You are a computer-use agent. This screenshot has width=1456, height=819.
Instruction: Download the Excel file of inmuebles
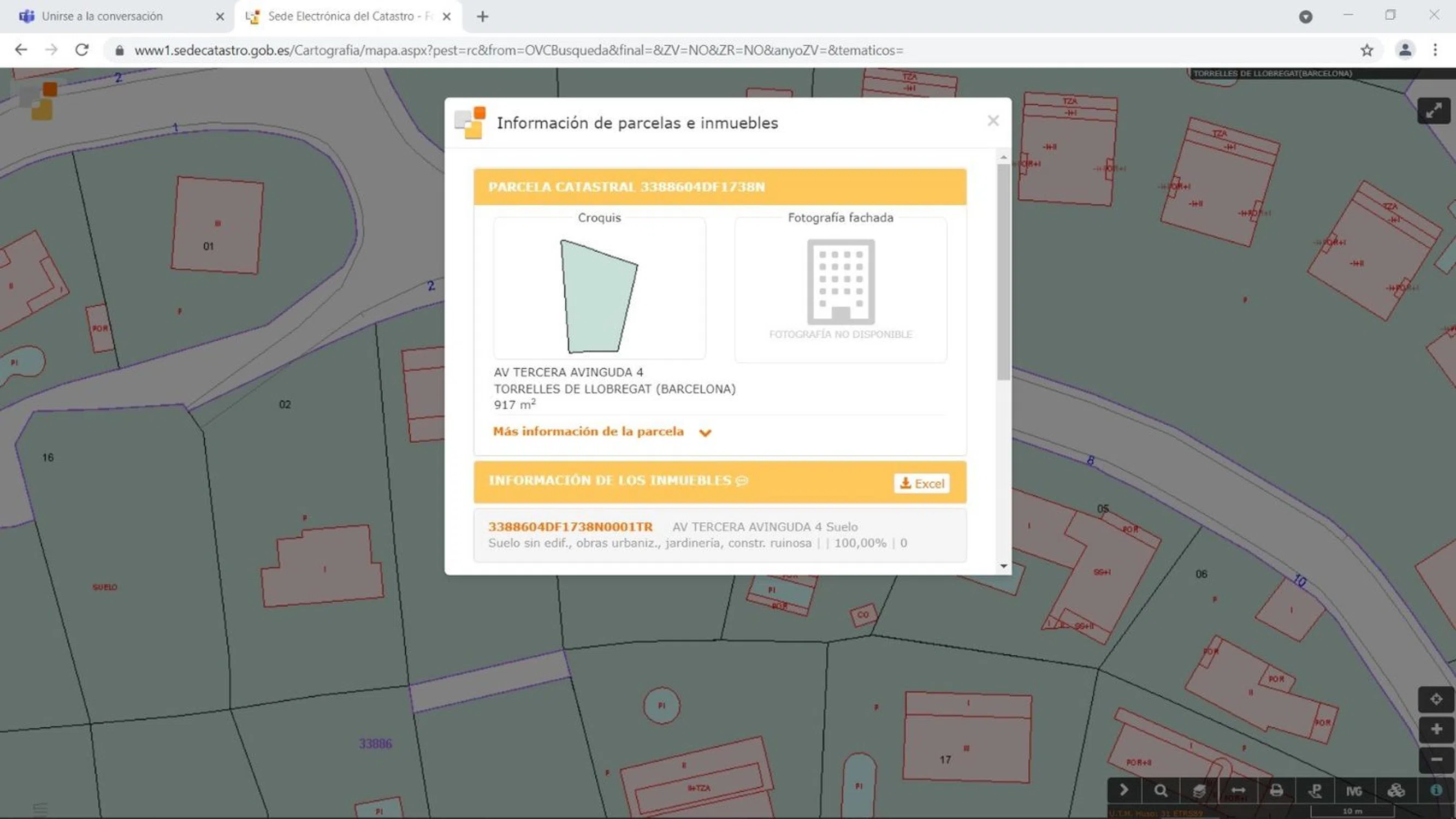pos(921,483)
